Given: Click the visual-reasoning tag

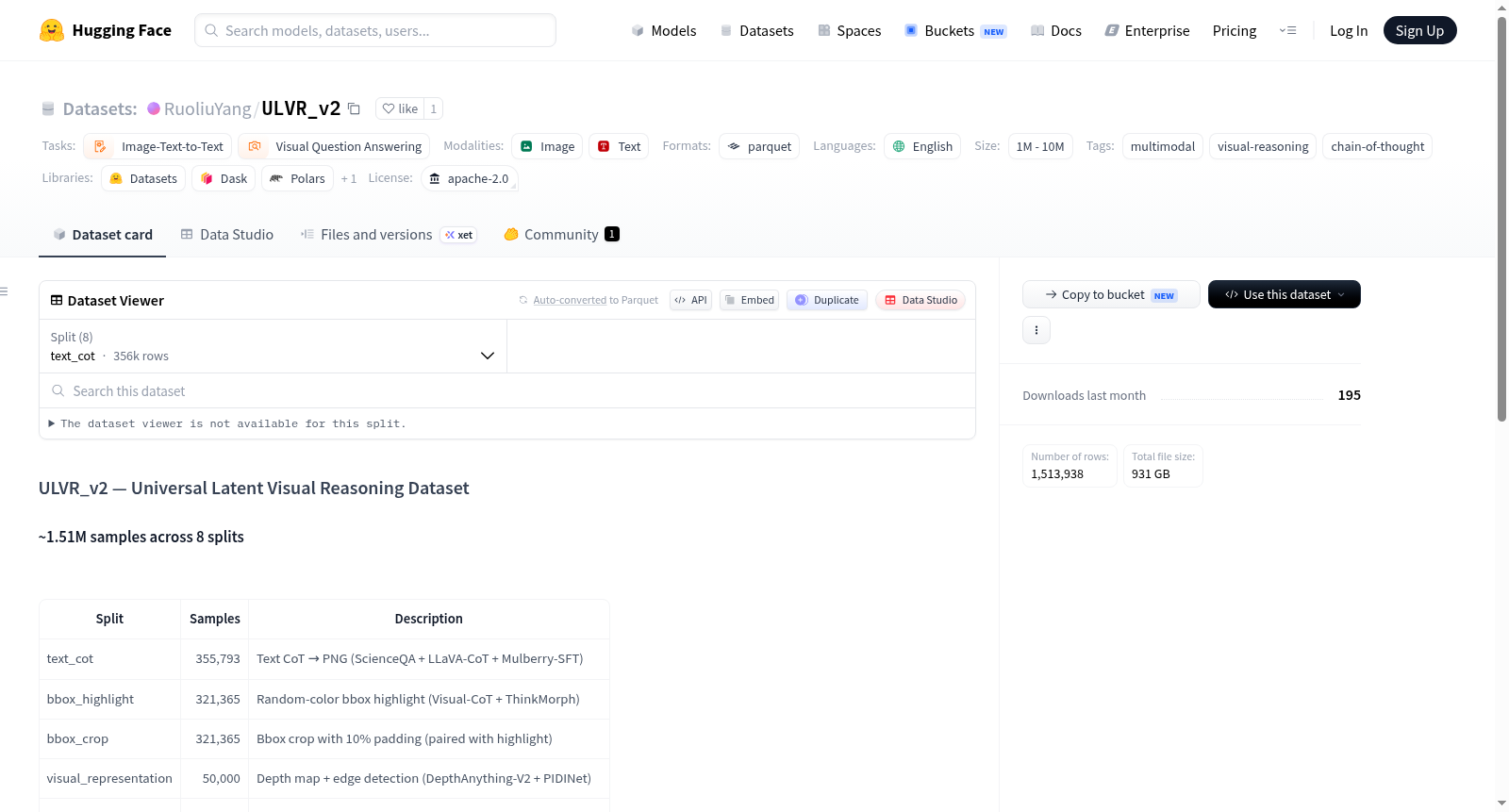Looking at the screenshot, I should [1263, 146].
